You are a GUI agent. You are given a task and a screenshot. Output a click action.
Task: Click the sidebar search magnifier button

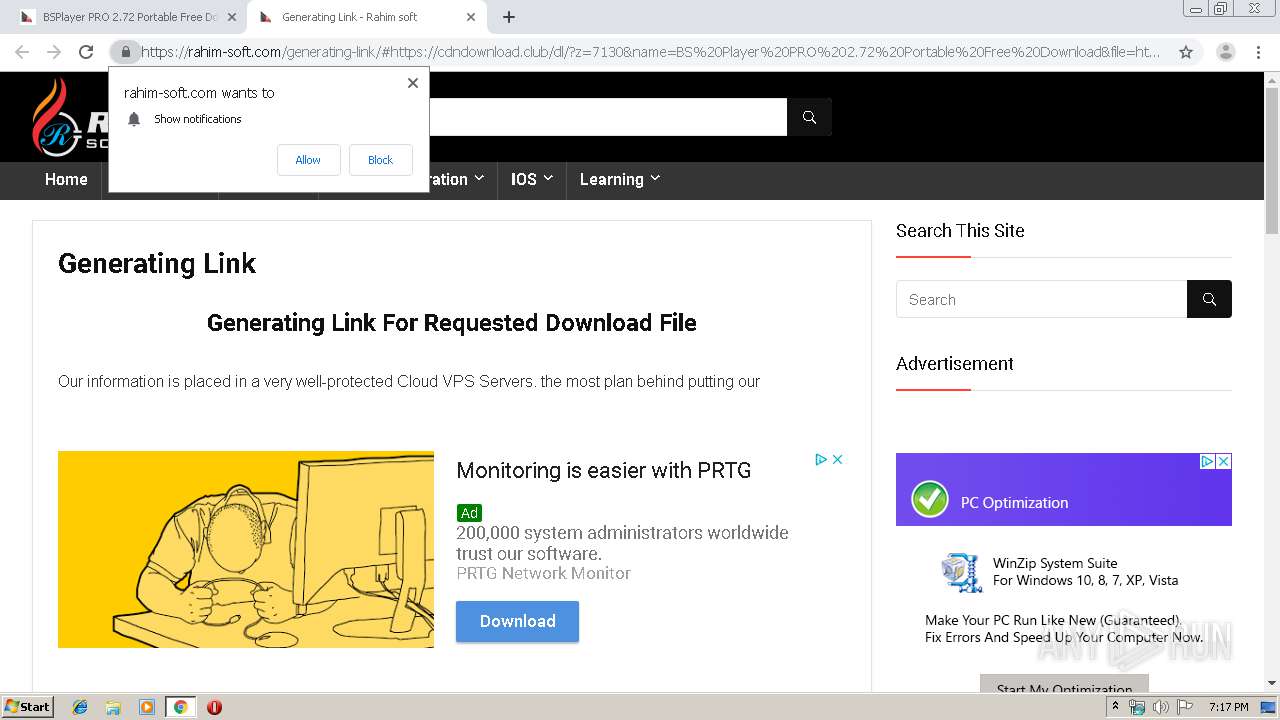[1209, 299]
